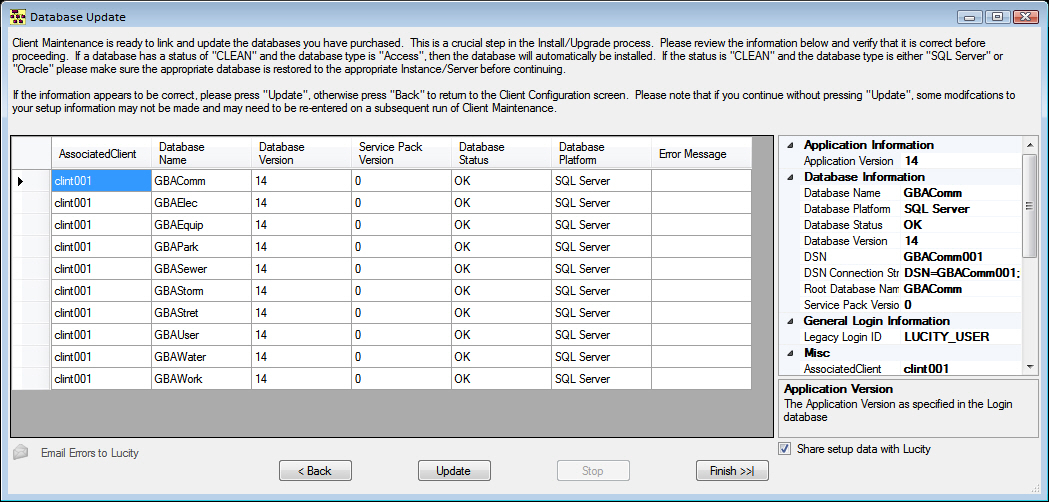Image resolution: width=1049 pixels, height=502 pixels.
Task: Click the Back button
Action: (315, 471)
